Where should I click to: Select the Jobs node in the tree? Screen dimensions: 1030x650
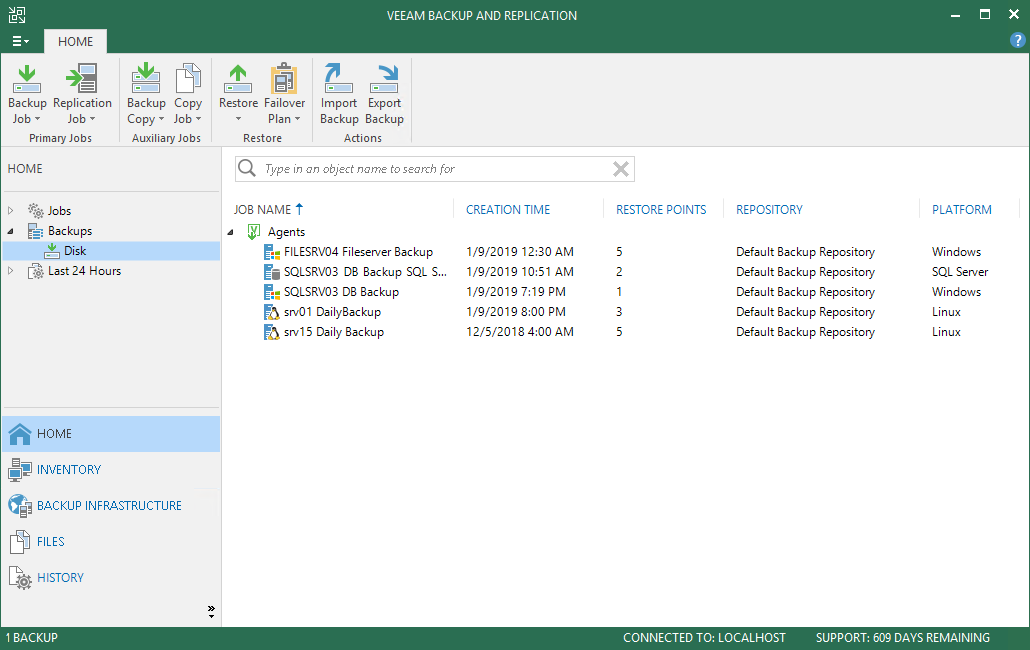click(x=58, y=211)
